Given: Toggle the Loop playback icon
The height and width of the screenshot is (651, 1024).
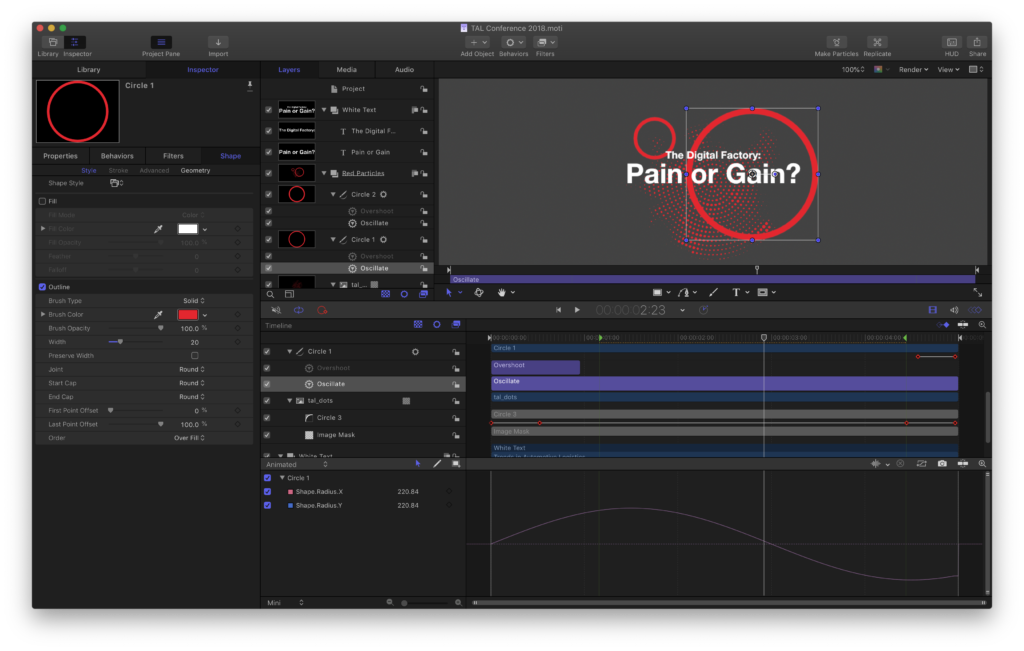Looking at the screenshot, I should [x=298, y=310].
